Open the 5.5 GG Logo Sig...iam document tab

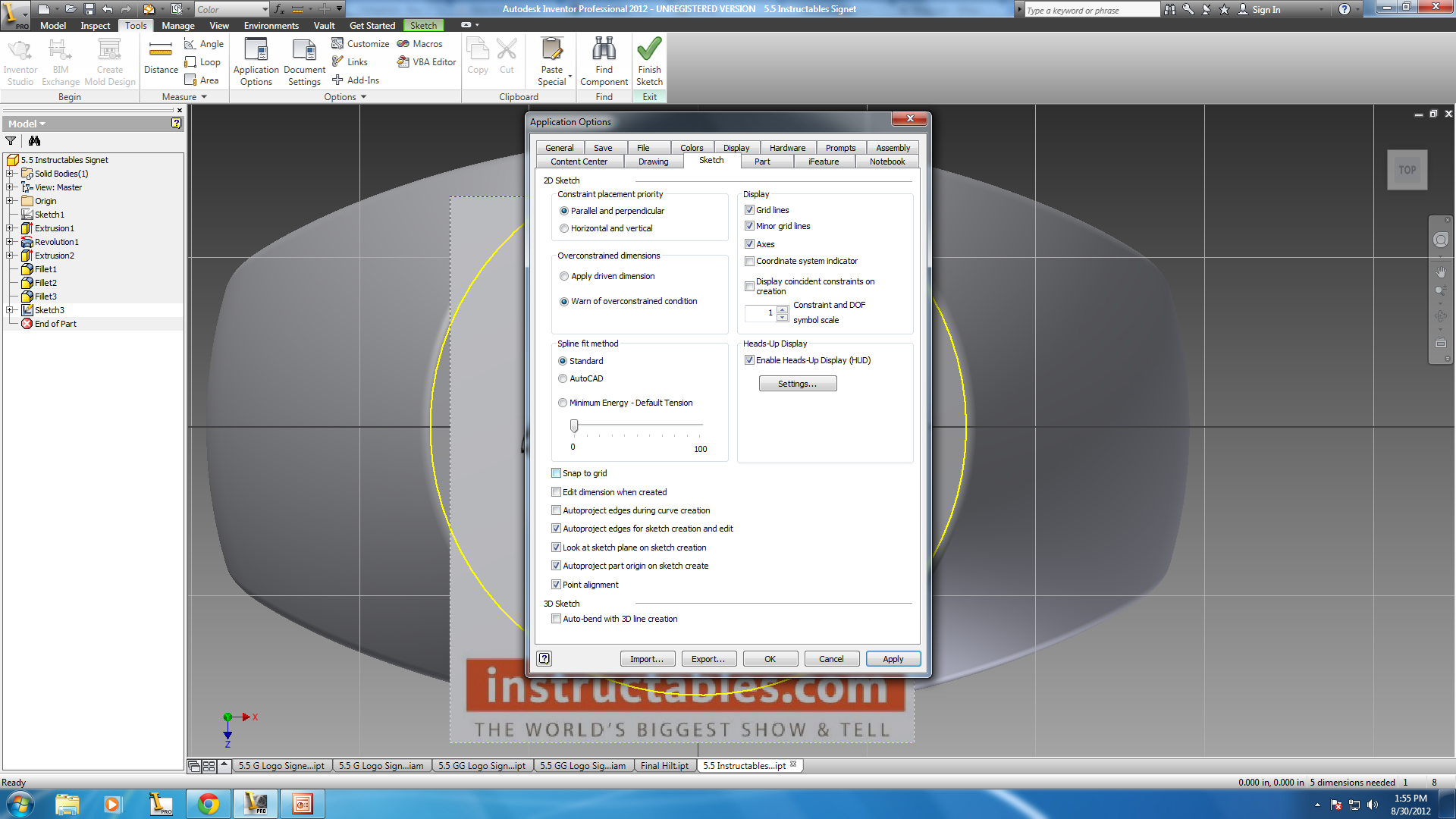pos(582,766)
